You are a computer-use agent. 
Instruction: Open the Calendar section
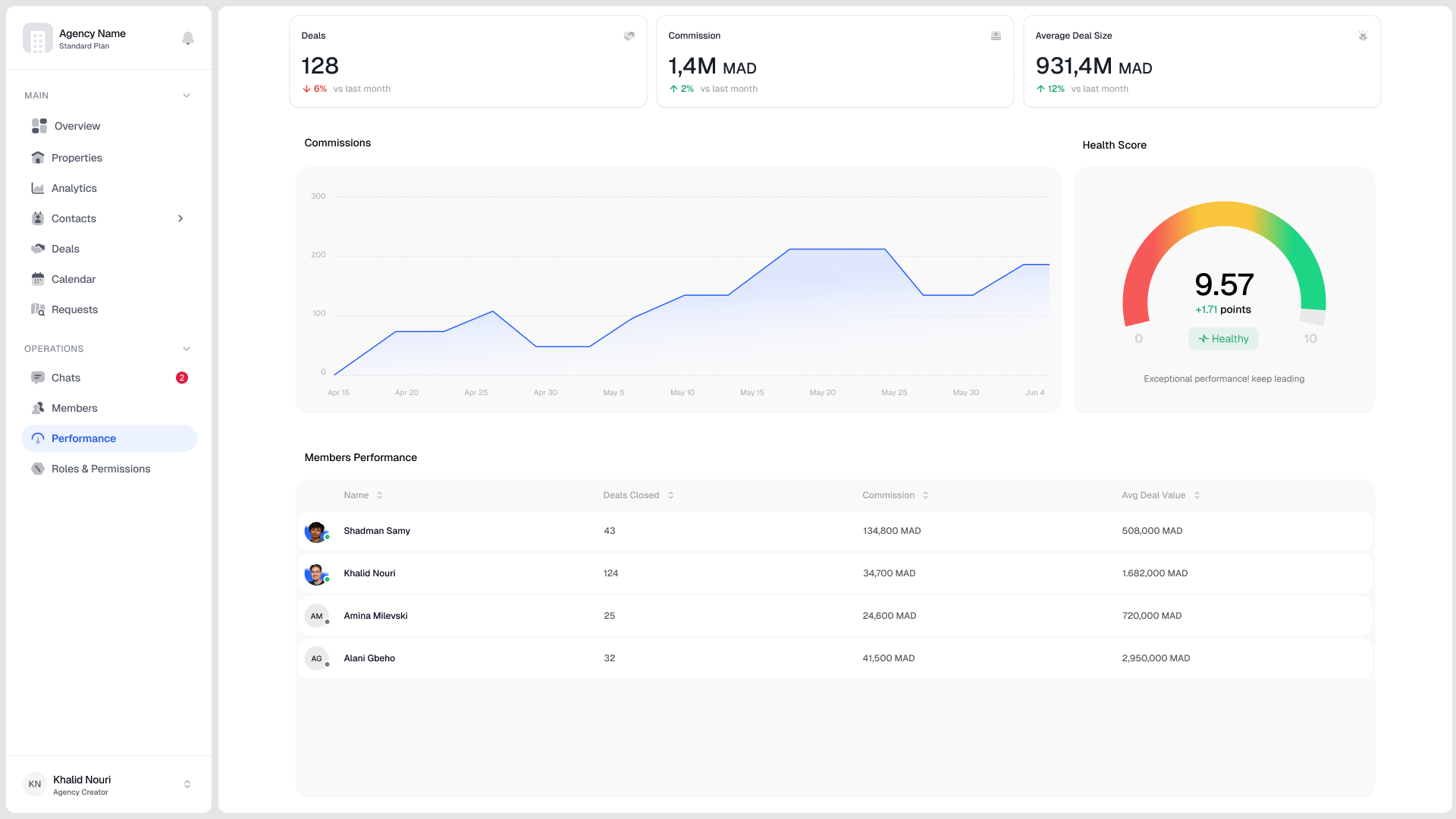[74, 279]
